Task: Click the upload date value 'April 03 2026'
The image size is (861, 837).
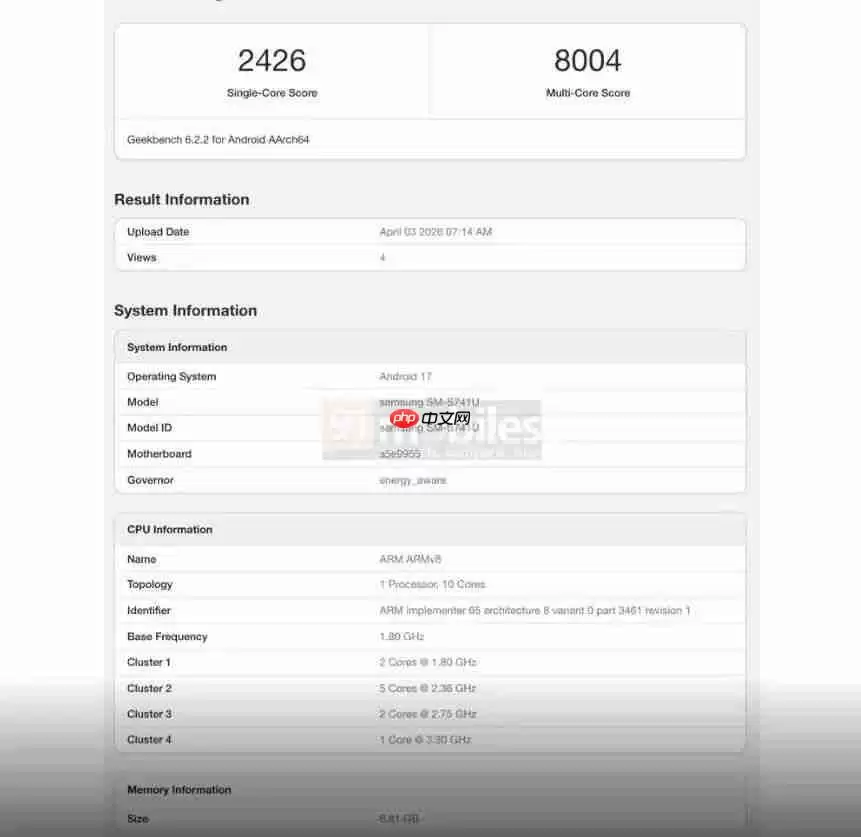Action: 435,232
